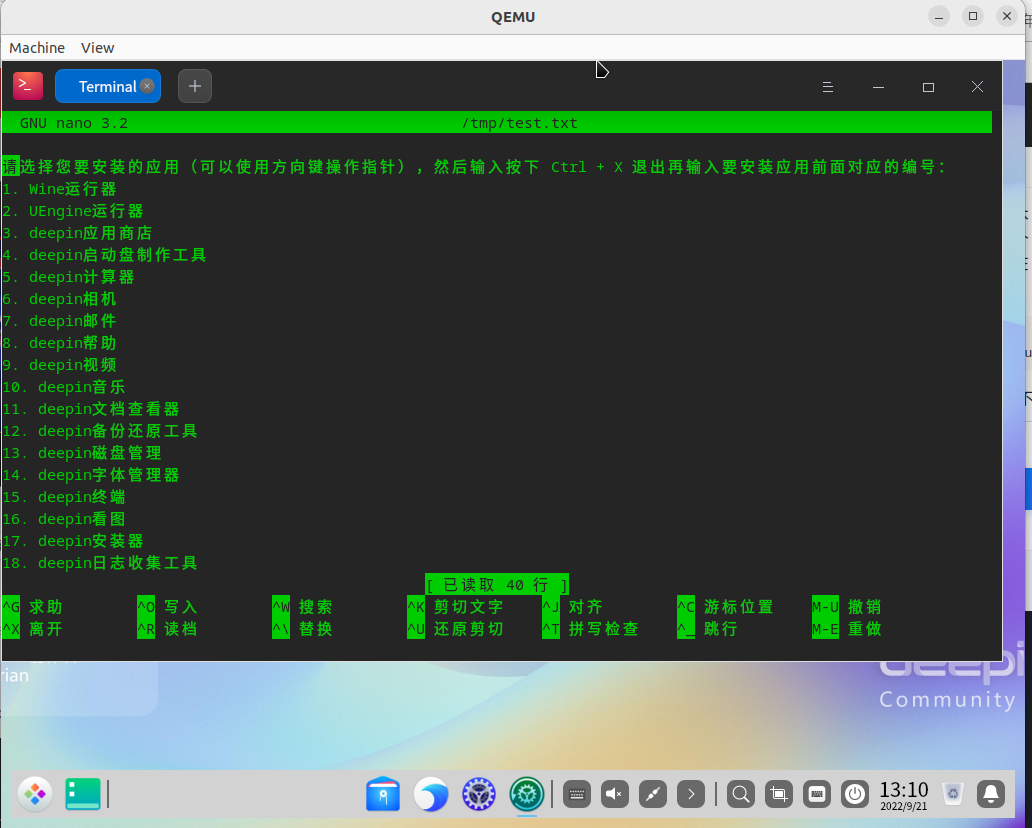Click the ^W 搜索 shortcut label
This screenshot has height=828, width=1032.
pos(302,607)
